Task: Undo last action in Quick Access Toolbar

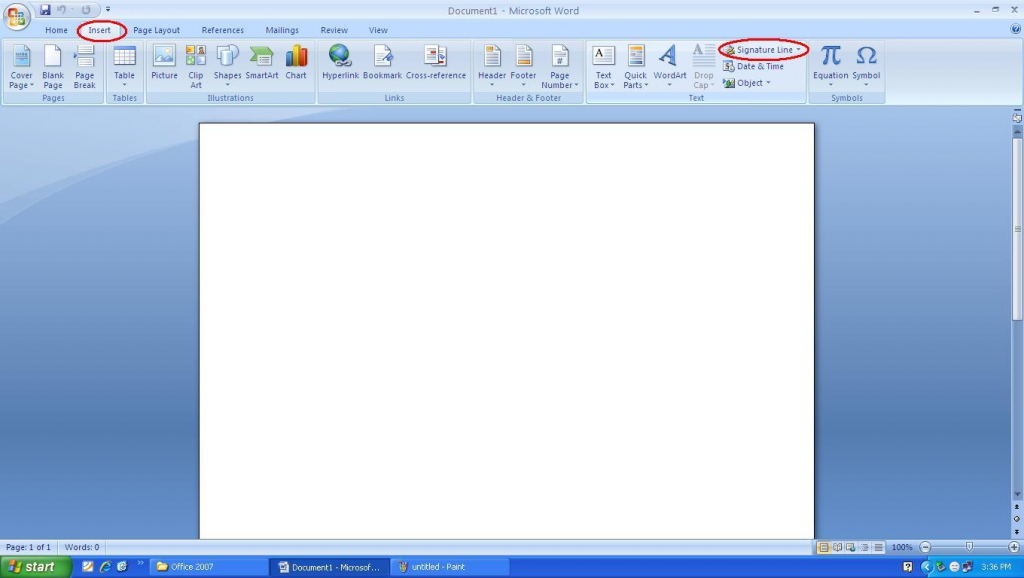Action: click(x=61, y=10)
